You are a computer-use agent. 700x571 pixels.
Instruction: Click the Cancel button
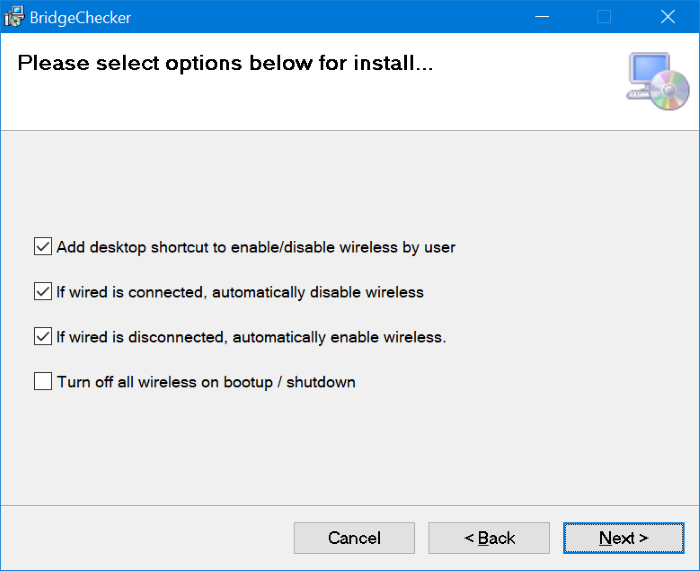354,538
